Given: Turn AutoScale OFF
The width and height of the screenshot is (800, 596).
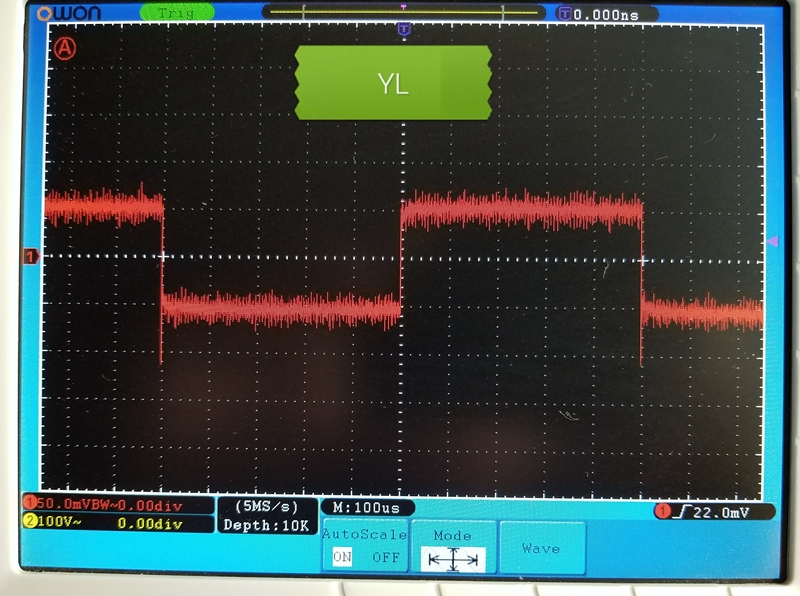Looking at the screenshot, I should 385,558.
